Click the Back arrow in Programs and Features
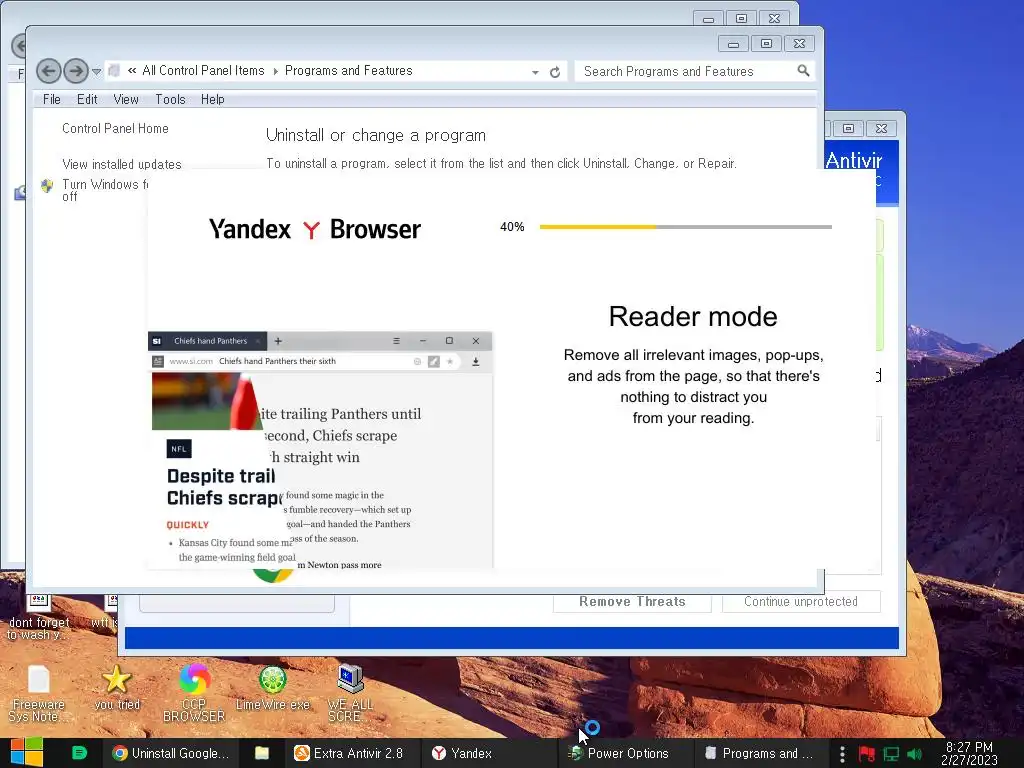Viewport: 1024px width, 768px height. pyautogui.click(x=48, y=71)
